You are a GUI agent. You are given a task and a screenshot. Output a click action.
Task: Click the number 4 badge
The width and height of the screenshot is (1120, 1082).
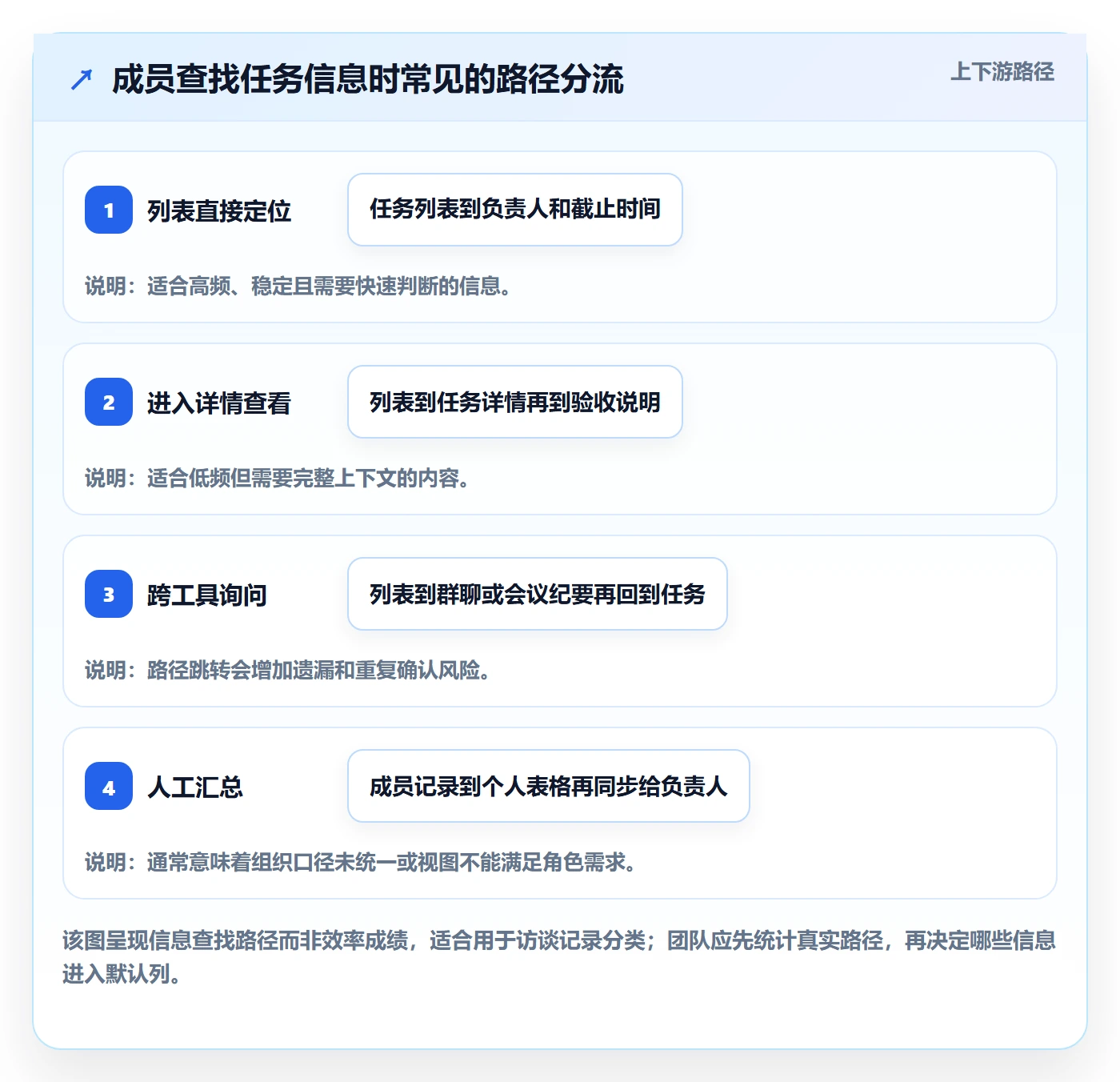pyautogui.click(x=109, y=786)
